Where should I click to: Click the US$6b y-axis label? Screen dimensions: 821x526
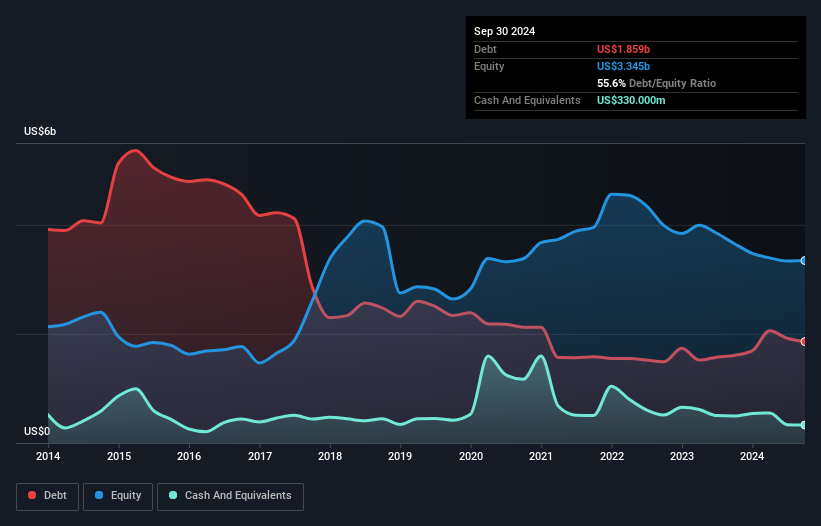click(x=40, y=131)
